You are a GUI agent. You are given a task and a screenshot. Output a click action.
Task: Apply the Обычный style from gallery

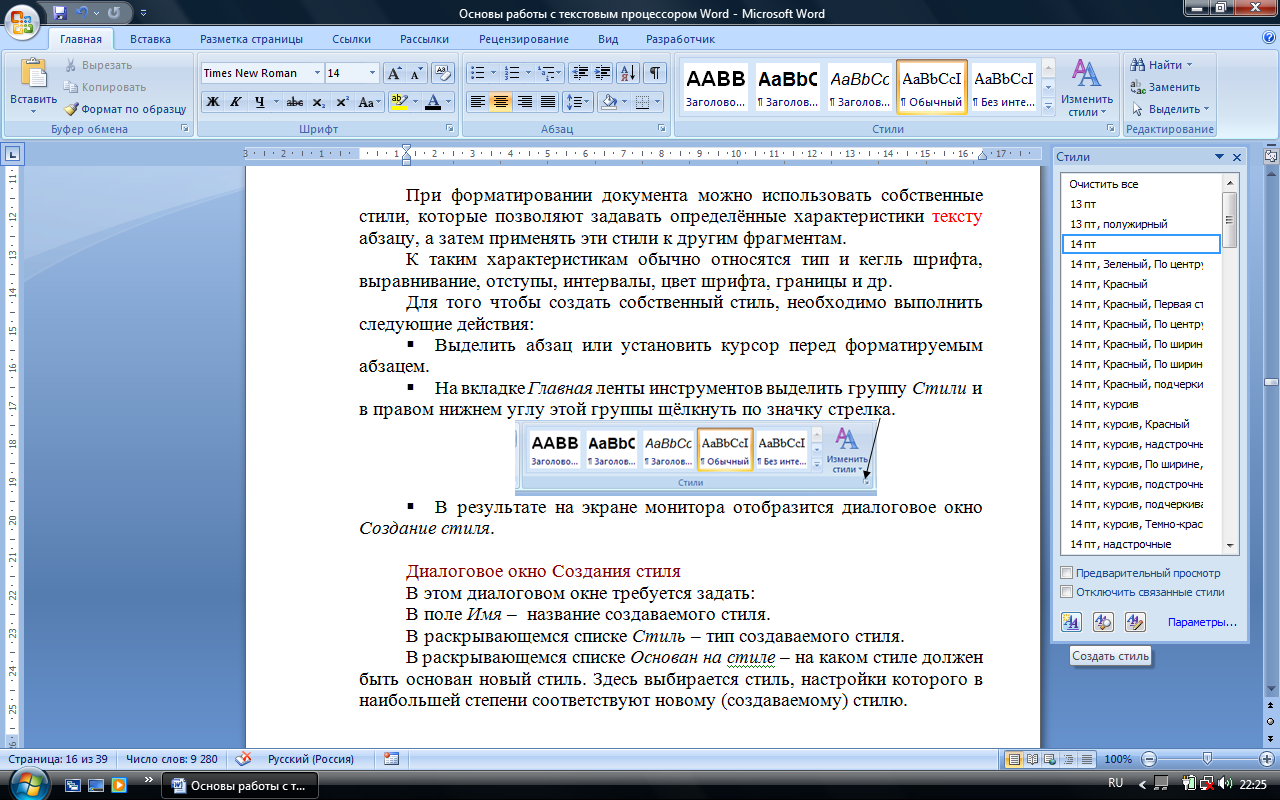(932, 86)
